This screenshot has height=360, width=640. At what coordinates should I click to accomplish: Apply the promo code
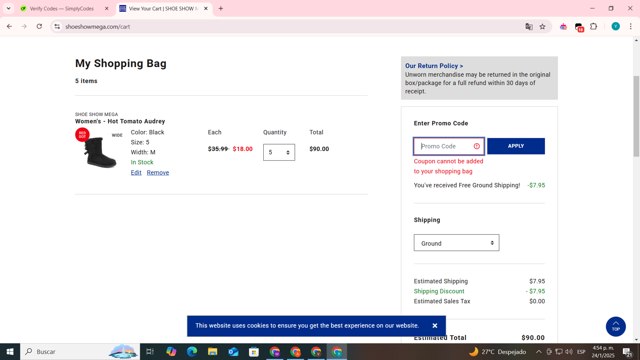click(516, 146)
